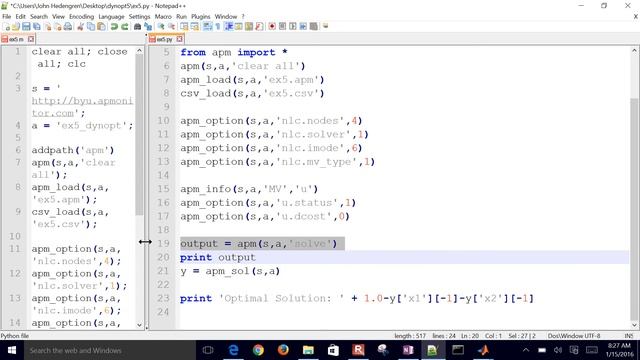
Task: Close the ex5.py tab
Action: [x=179, y=39]
